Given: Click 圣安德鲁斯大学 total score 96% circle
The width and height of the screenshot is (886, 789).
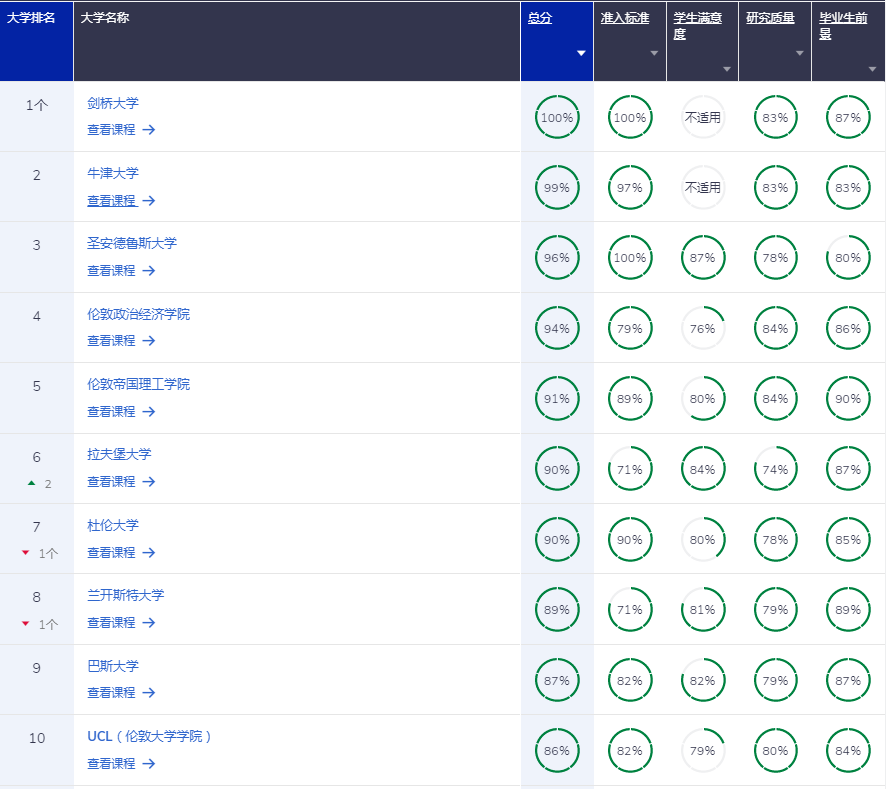Looking at the screenshot, I should click(x=557, y=258).
